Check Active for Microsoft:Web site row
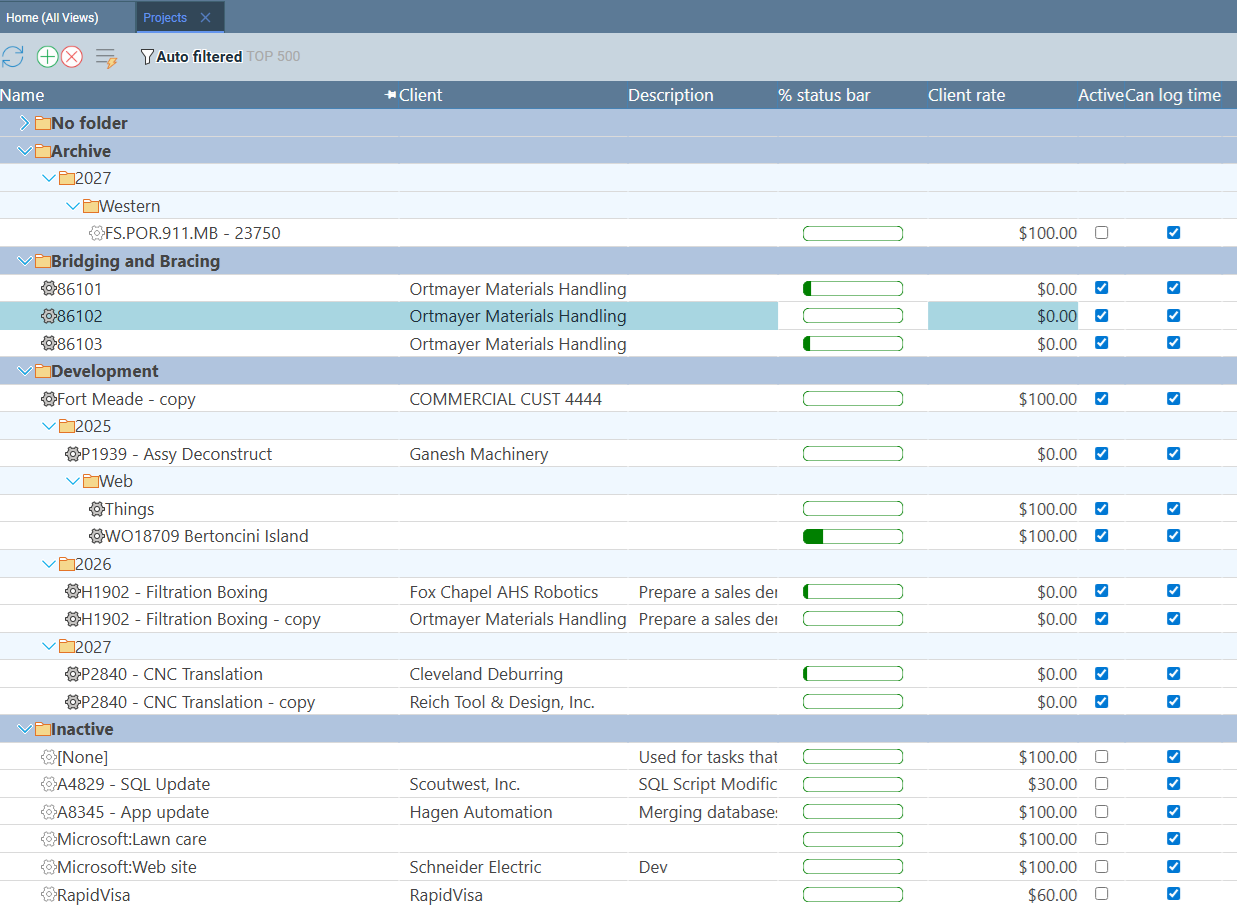 click(x=1101, y=866)
